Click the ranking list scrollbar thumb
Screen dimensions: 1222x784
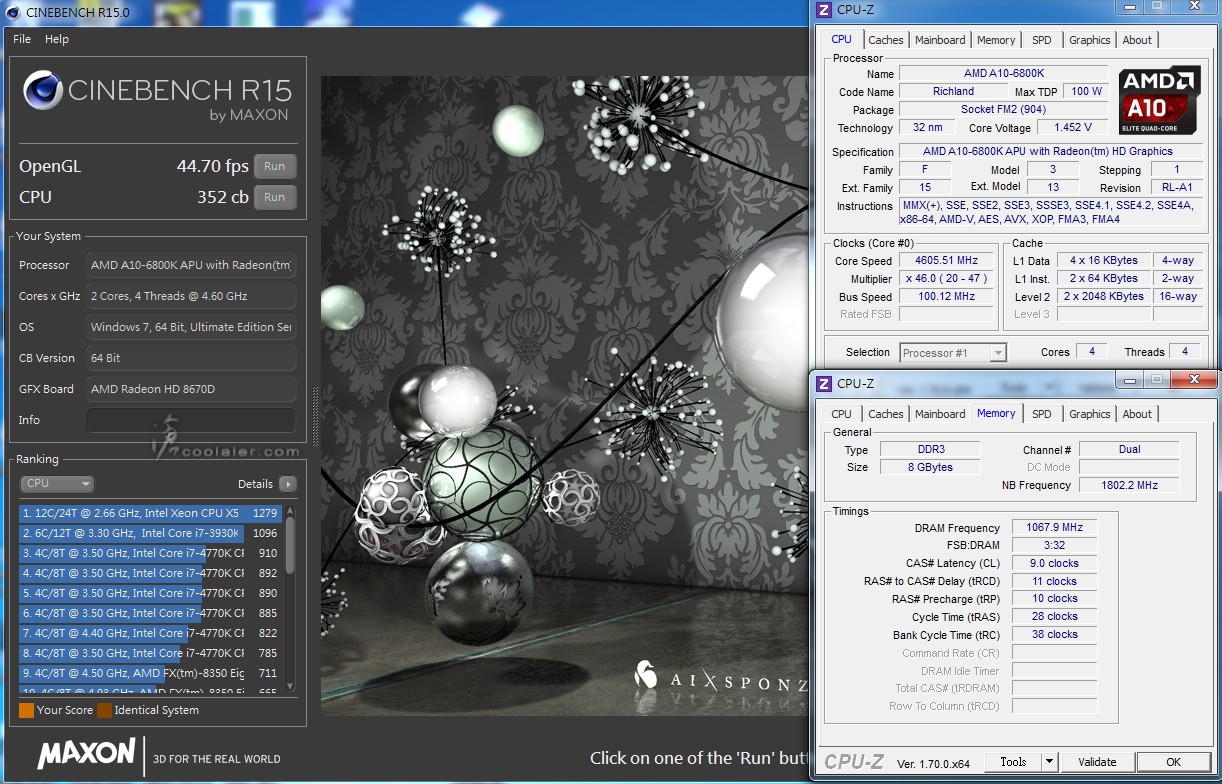(x=290, y=545)
